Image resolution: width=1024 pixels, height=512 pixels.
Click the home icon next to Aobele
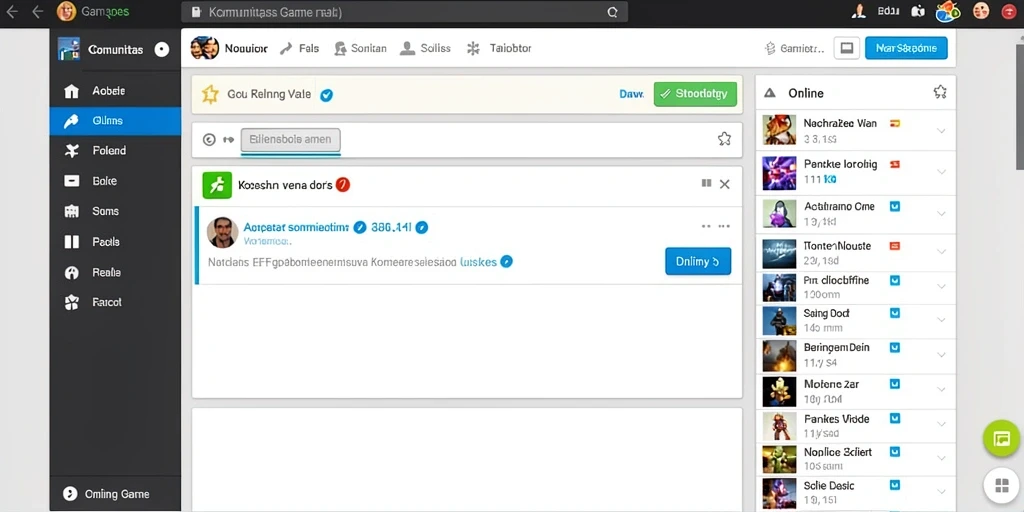click(71, 91)
